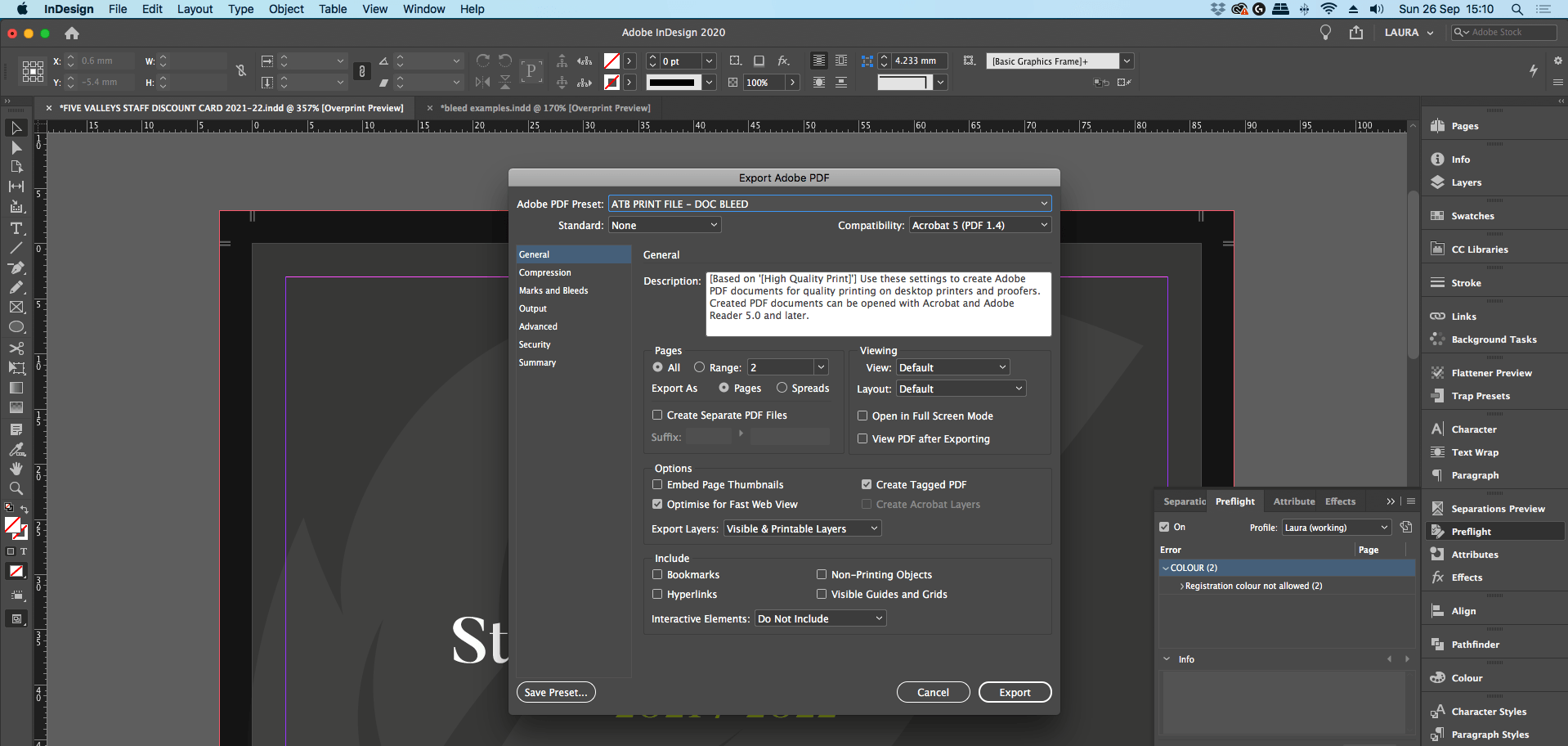
Task: Open the Adobe PDF Preset dropdown
Action: pos(830,204)
